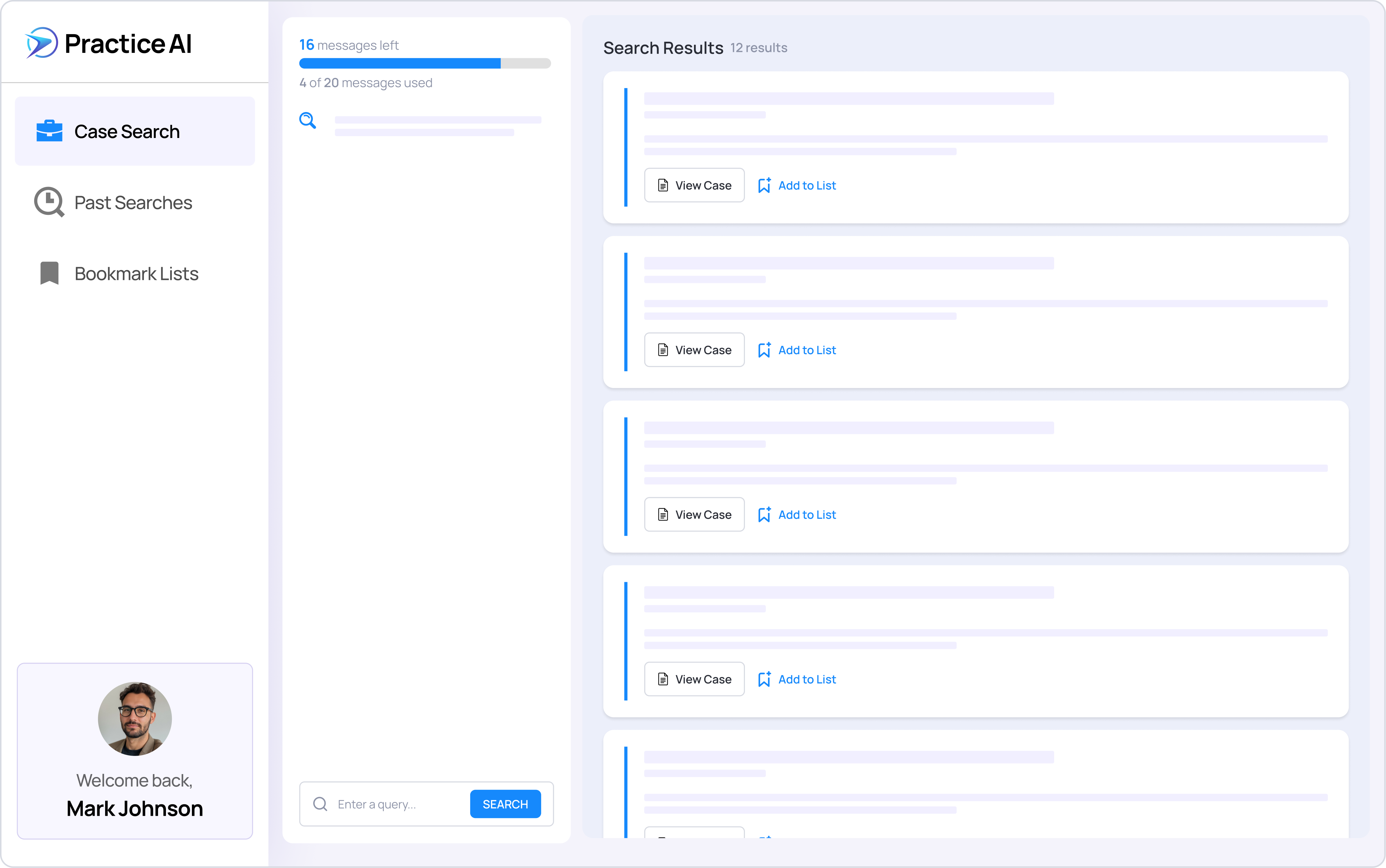1386x868 pixels.
Task: Open the Bookmark Lists bookmark icon
Action: click(x=48, y=273)
